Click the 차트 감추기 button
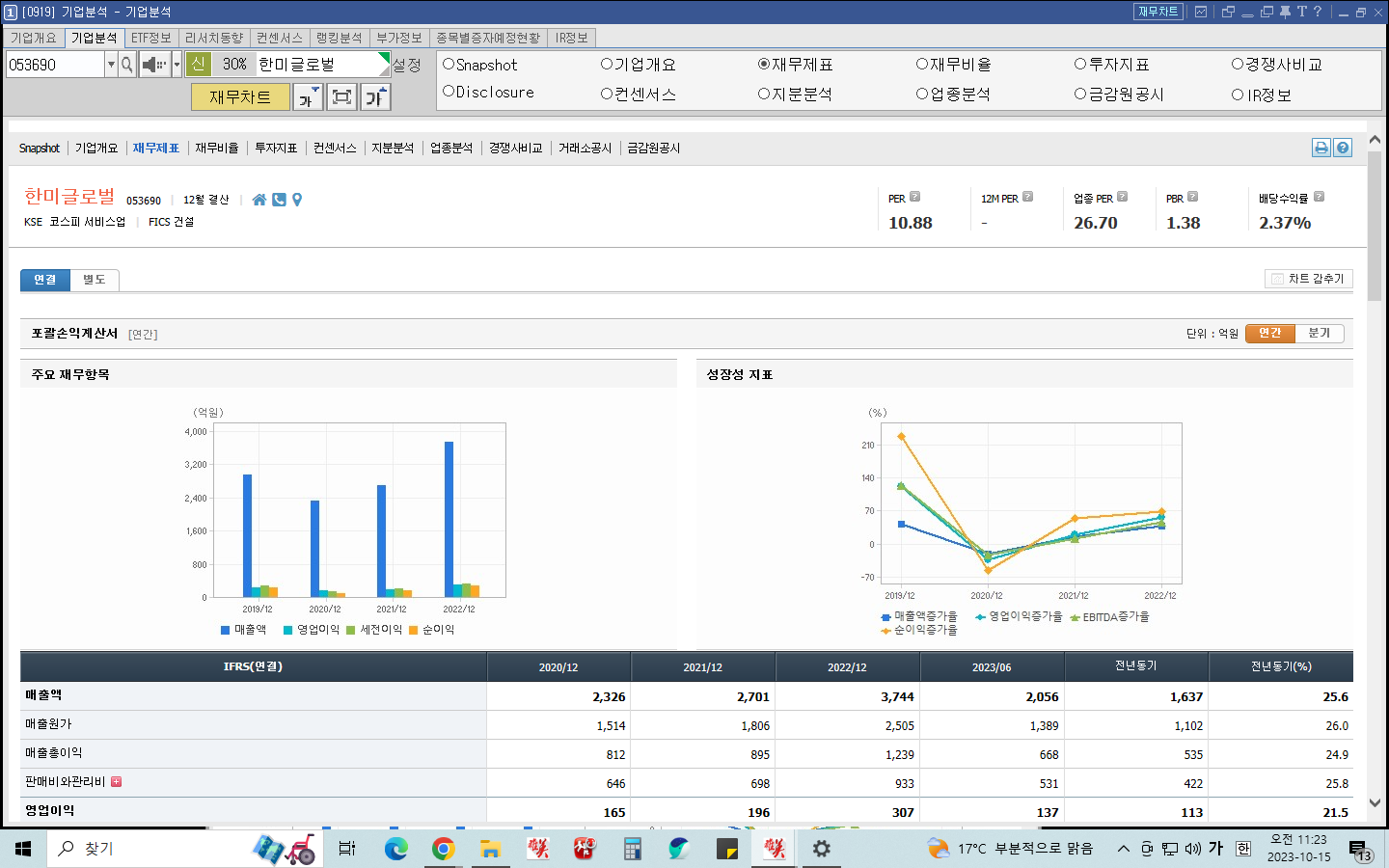 pyautogui.click(x=1309, y=279)
